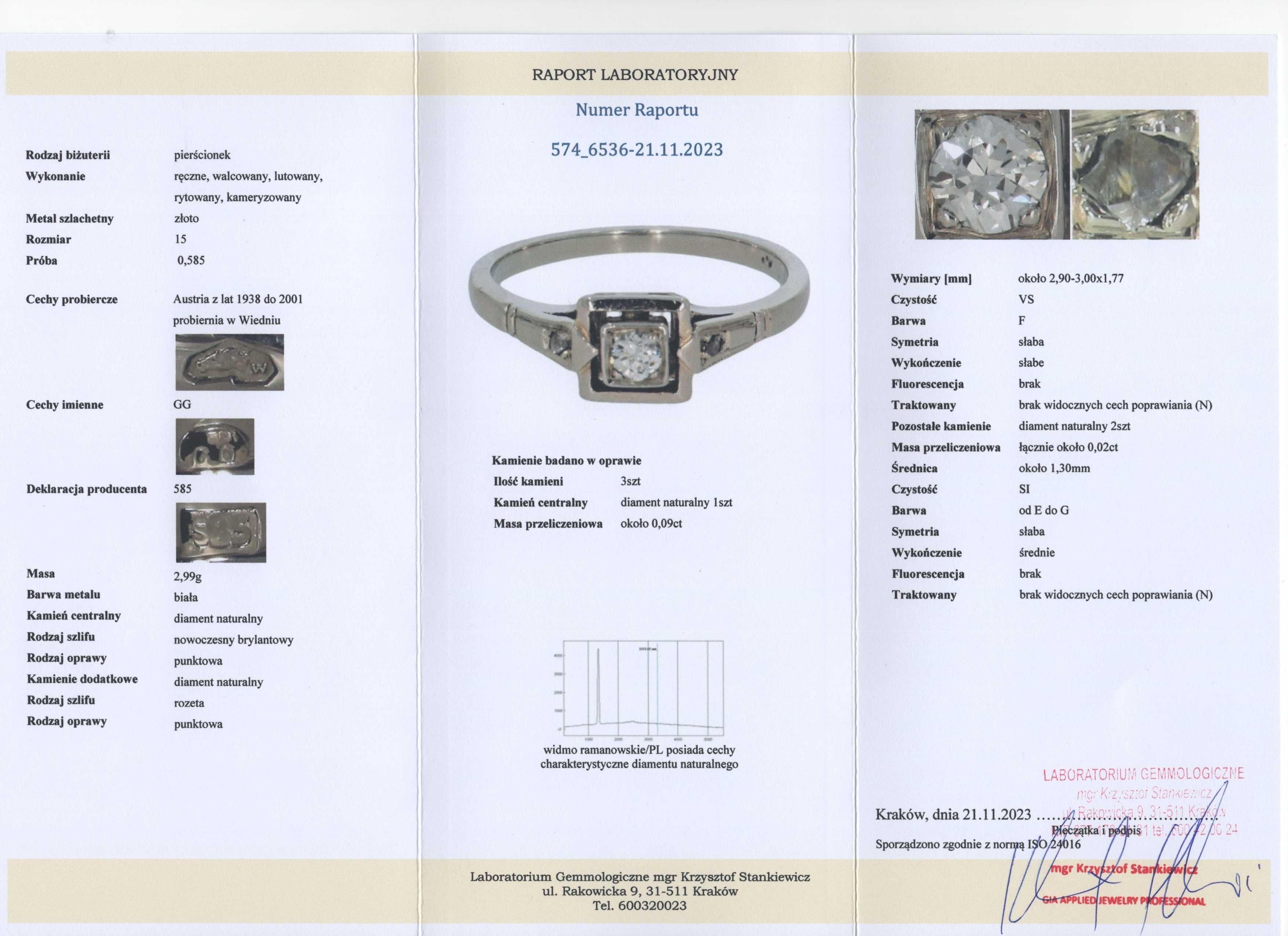Click the label Deklaracja producenta

coord(86,489)
